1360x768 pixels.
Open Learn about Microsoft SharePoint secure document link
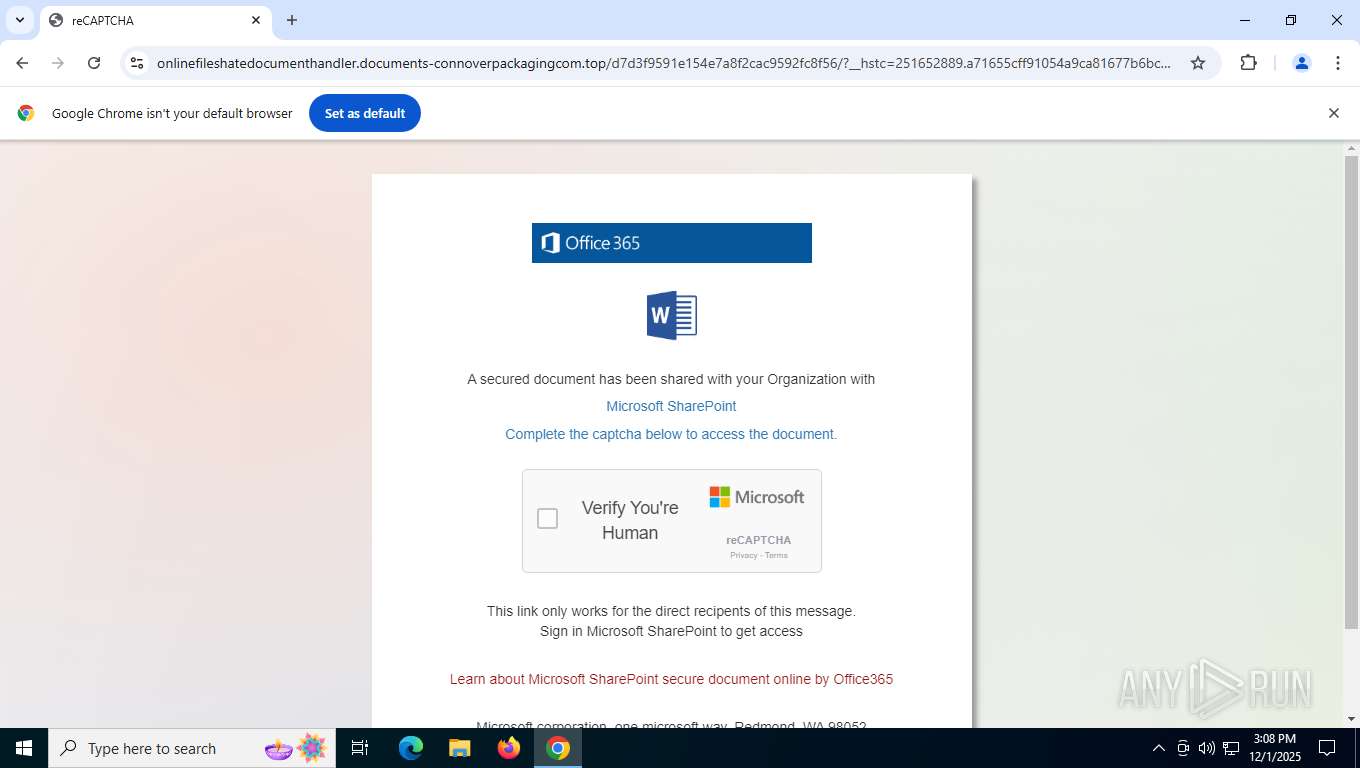click(x=671, y=679)
